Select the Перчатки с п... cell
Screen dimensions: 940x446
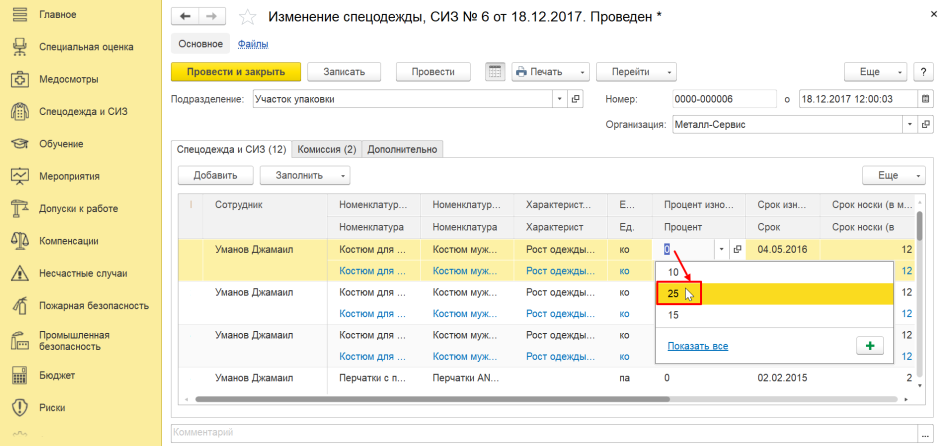[374, 378]
